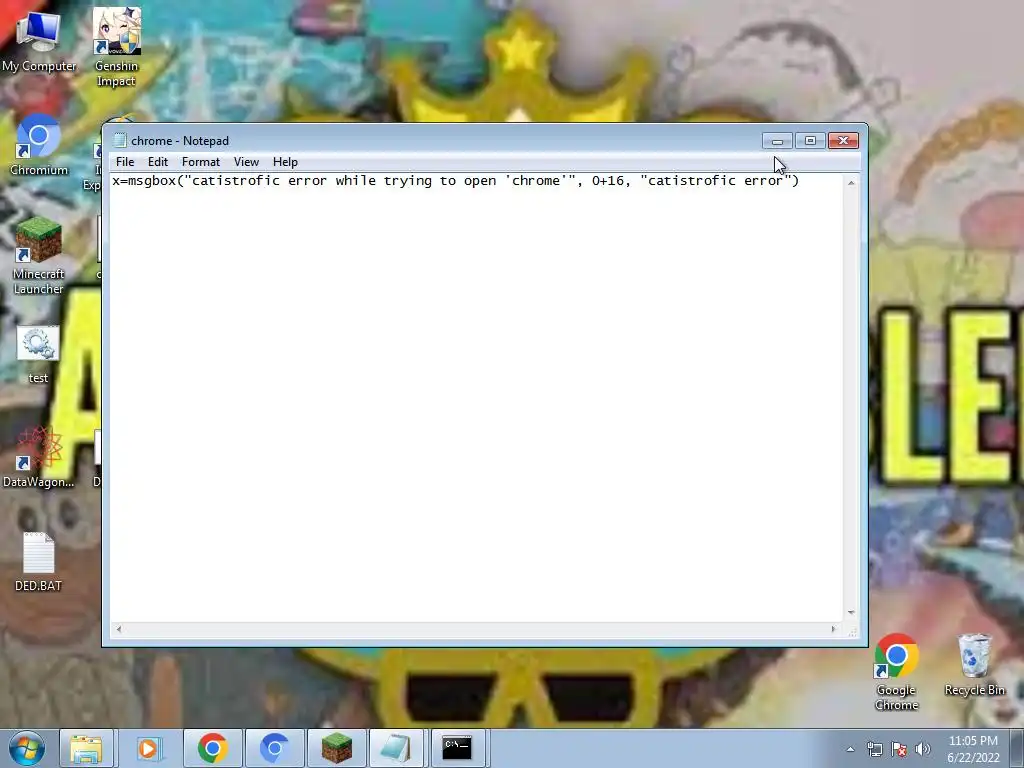Screen dimensions: 1024x768
Task: Select the DataWagon desktop shortcut
Action: coord(39,457)
